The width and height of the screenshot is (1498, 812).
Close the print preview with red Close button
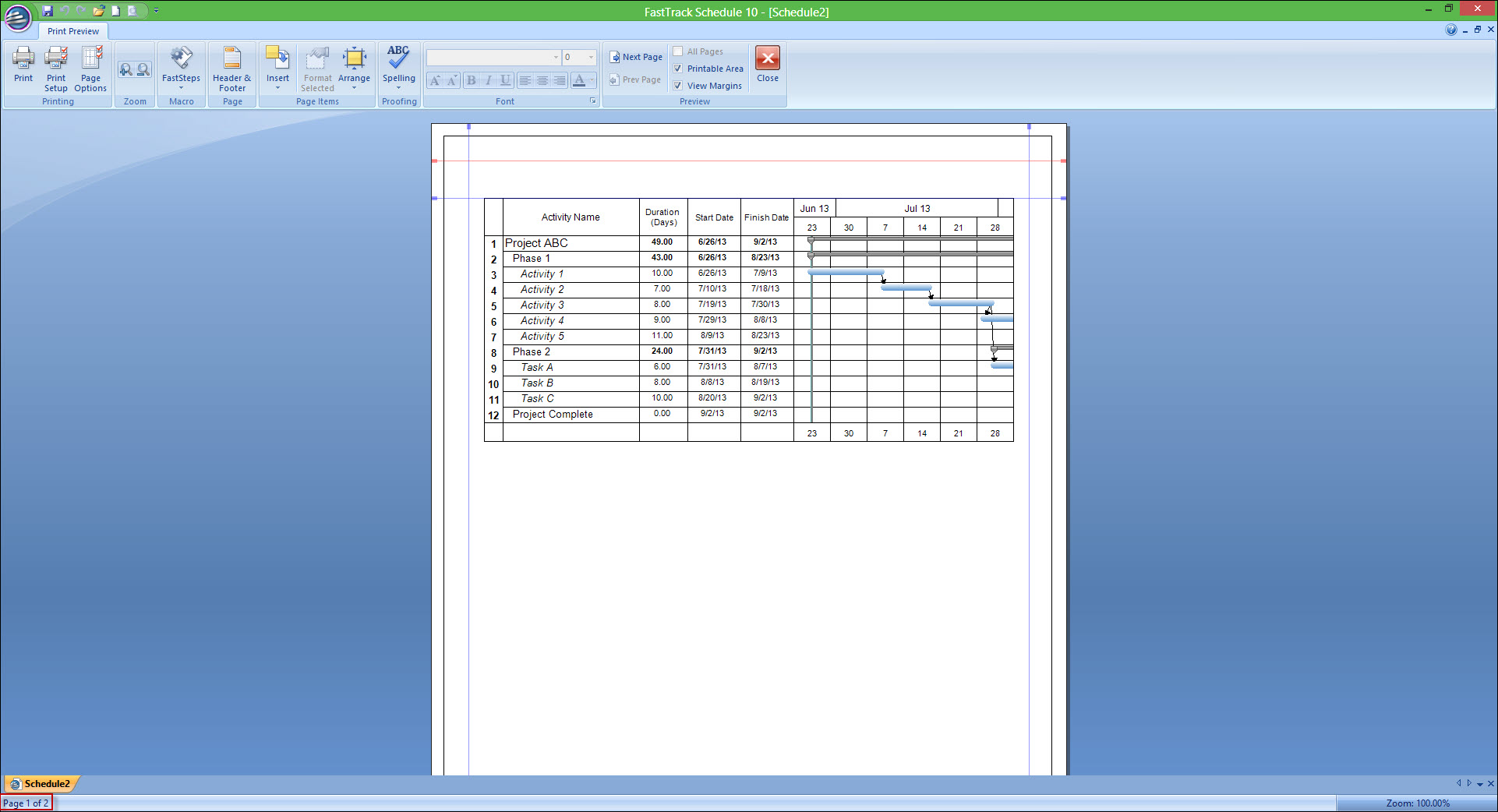point(768,65)
